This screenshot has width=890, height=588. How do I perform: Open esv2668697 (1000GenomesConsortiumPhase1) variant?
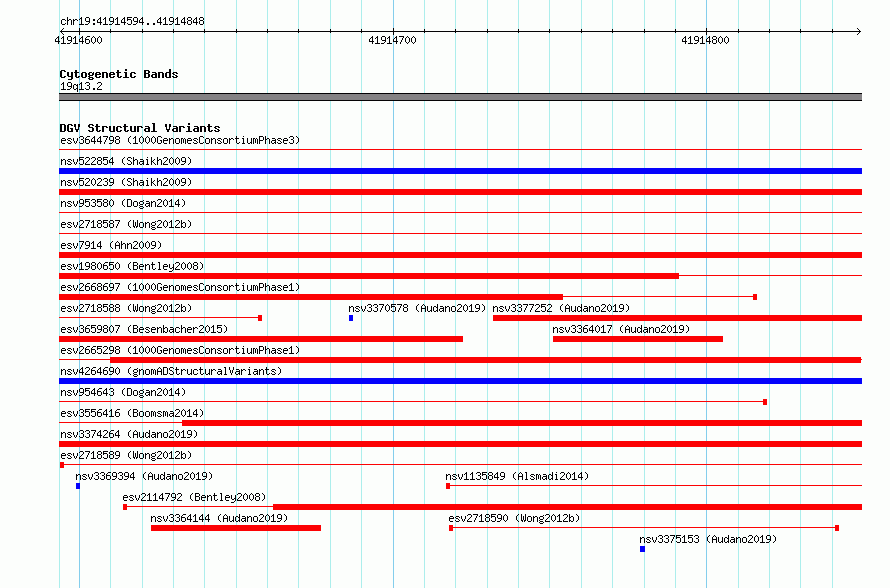pos(180,287)
